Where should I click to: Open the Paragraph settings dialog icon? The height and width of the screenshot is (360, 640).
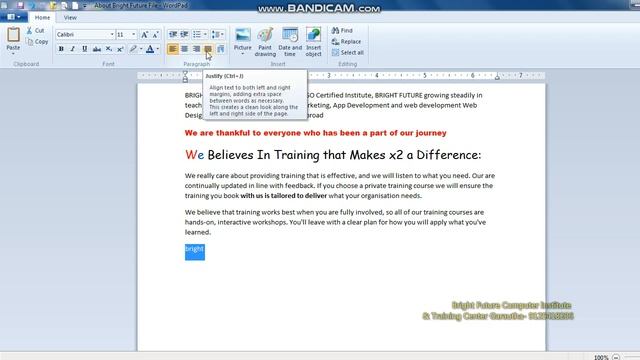click(221, 49)
